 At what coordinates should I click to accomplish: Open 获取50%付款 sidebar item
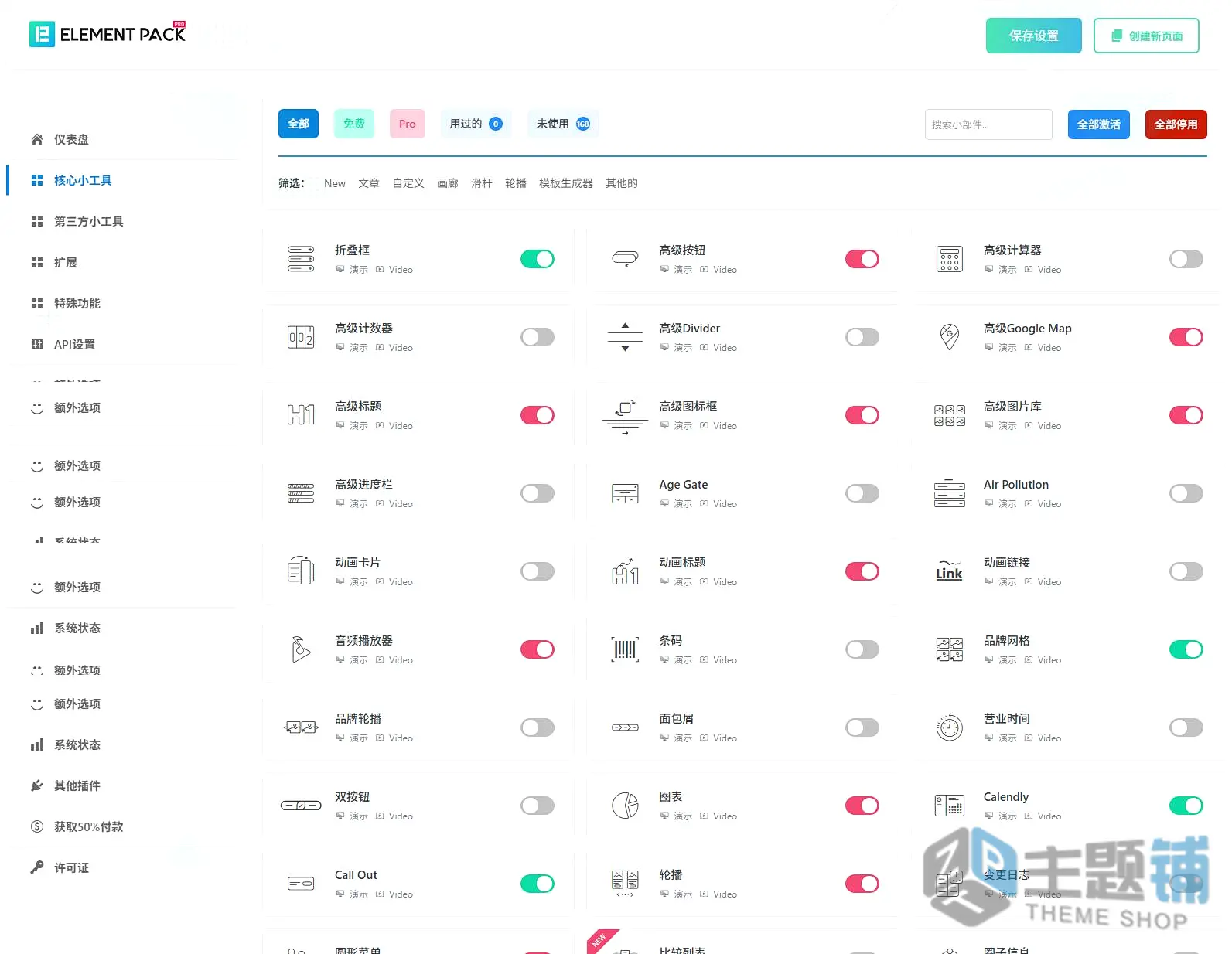tap(88, 826)
